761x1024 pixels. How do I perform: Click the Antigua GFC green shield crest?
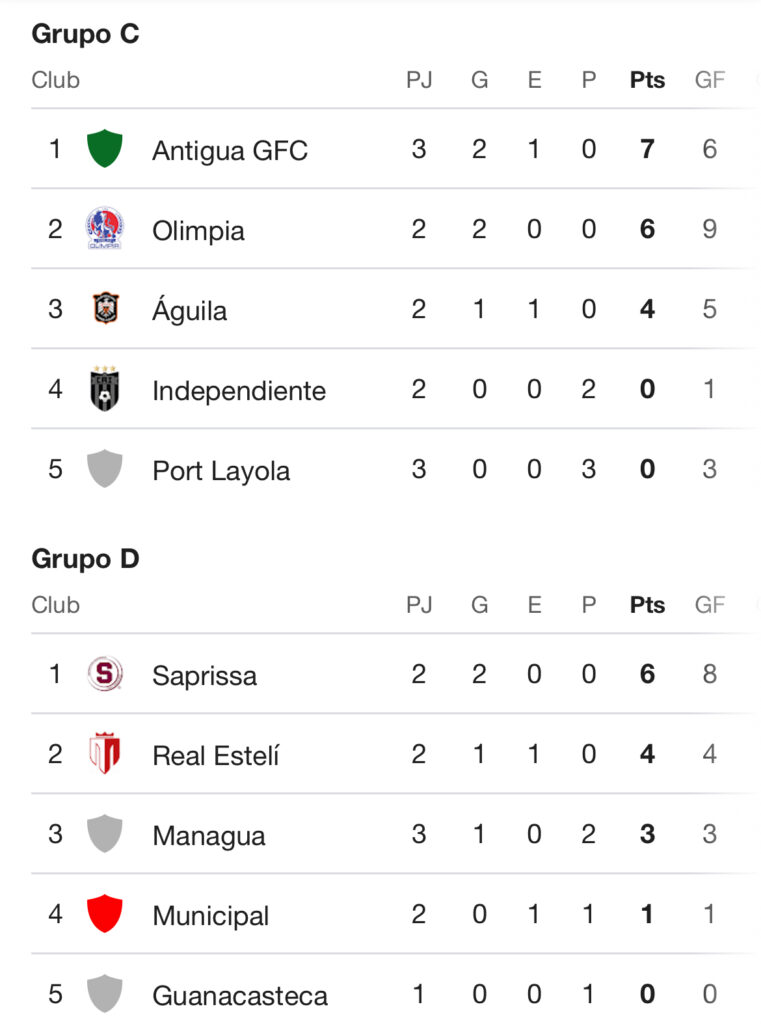point(105,149)
